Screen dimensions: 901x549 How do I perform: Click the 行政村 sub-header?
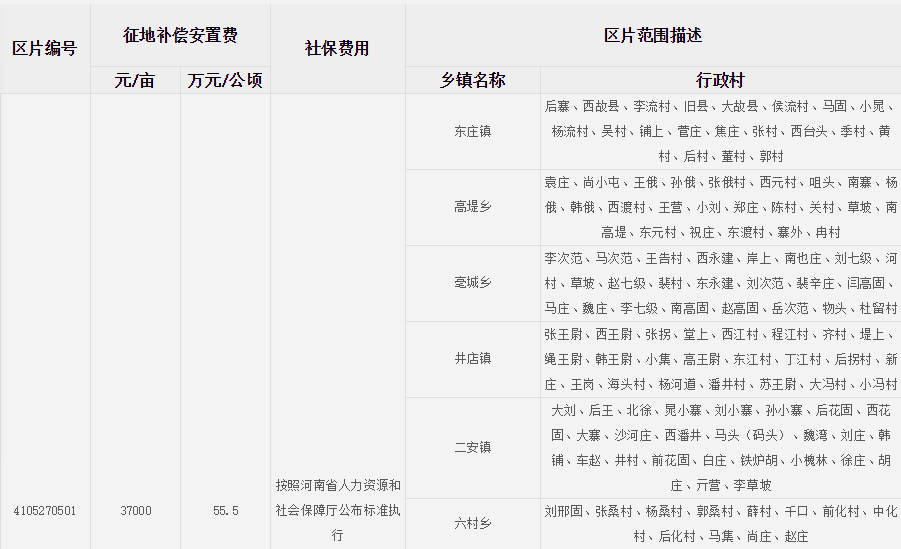[721, 80]
